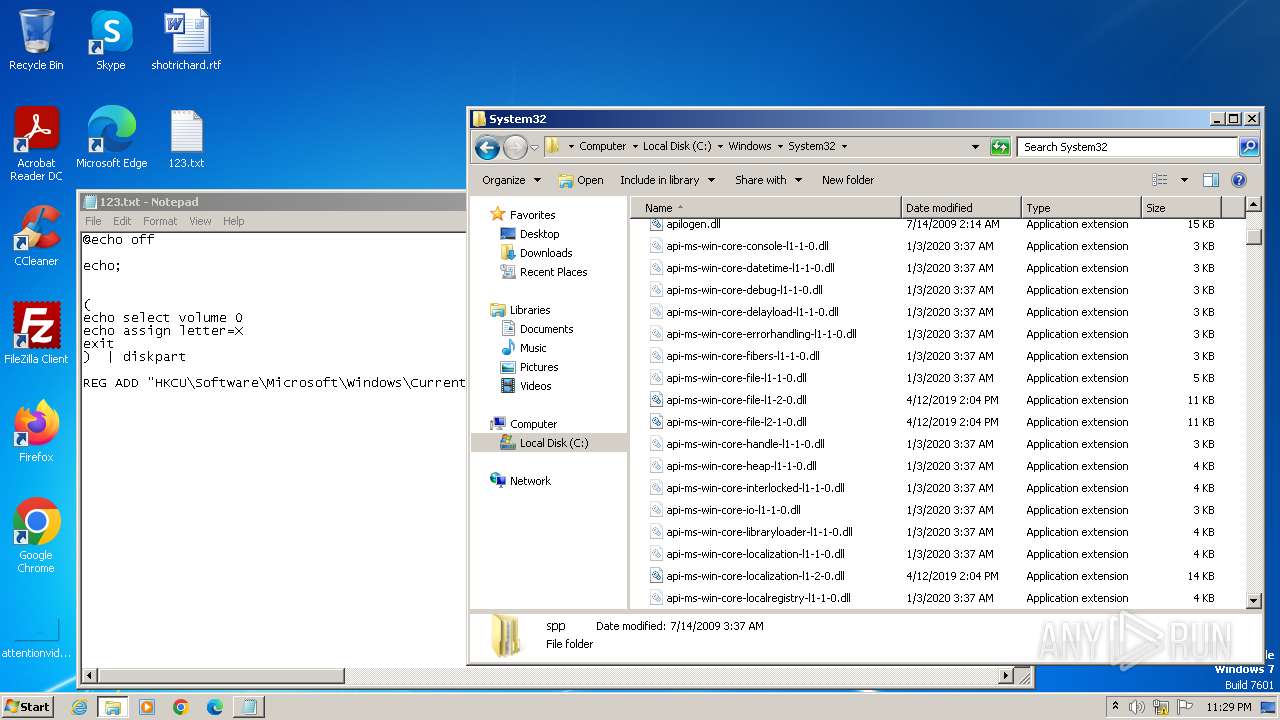Select the shotrichard.rtf desktop file
Viewport: 1280px width, 720px height.
[x=186, y=40]
